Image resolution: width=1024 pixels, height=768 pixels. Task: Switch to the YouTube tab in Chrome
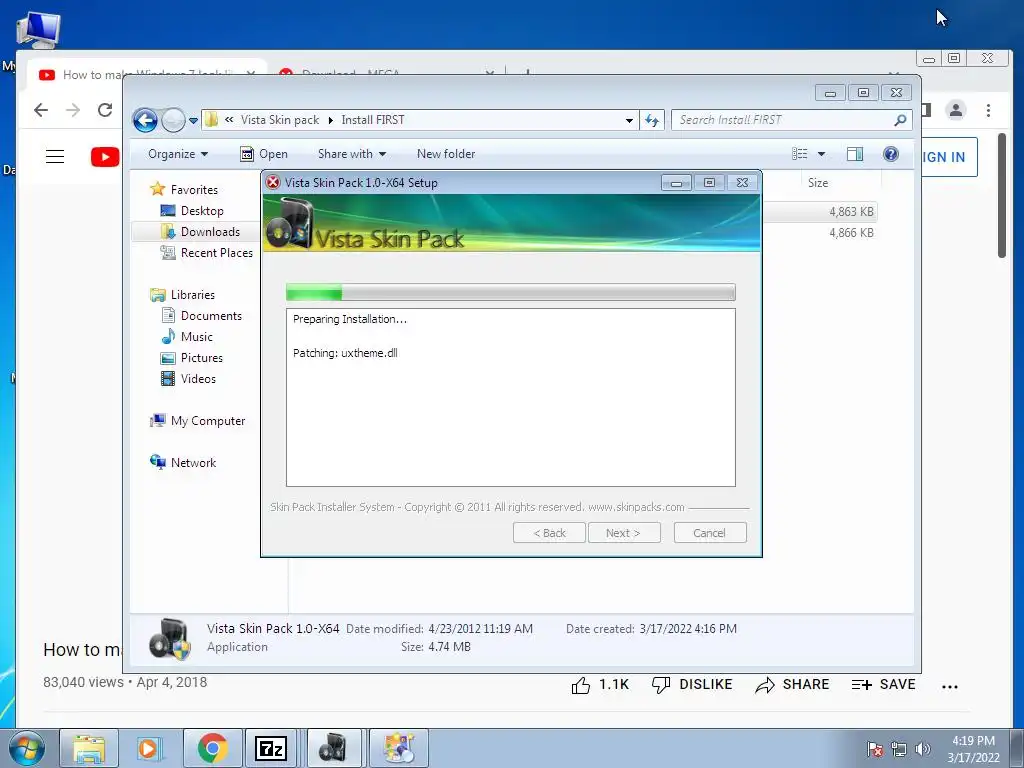point(147,74)
